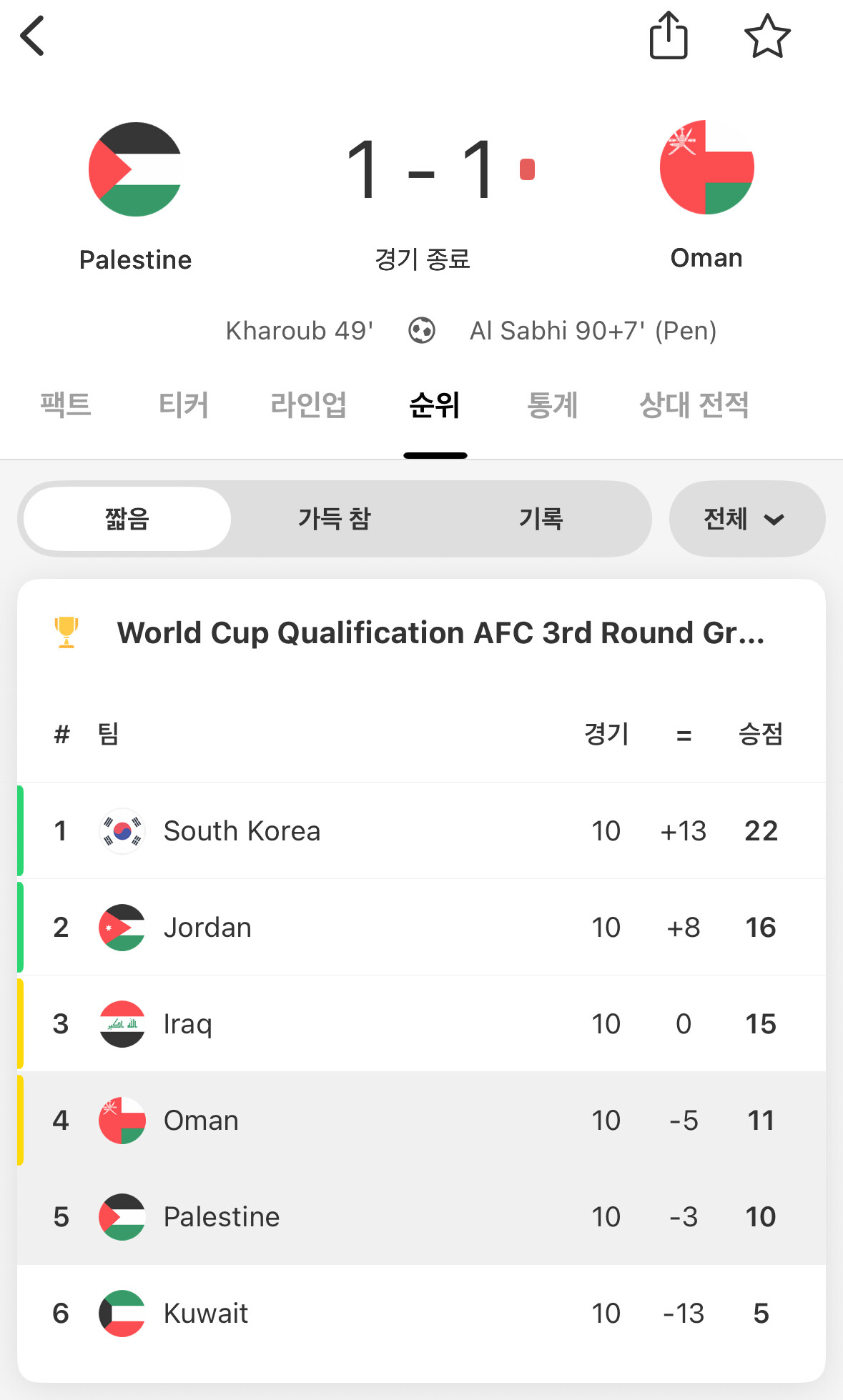Tap the Palestine flag in match header
This screenshot has height=1400, width=843.
click(135, 169)
